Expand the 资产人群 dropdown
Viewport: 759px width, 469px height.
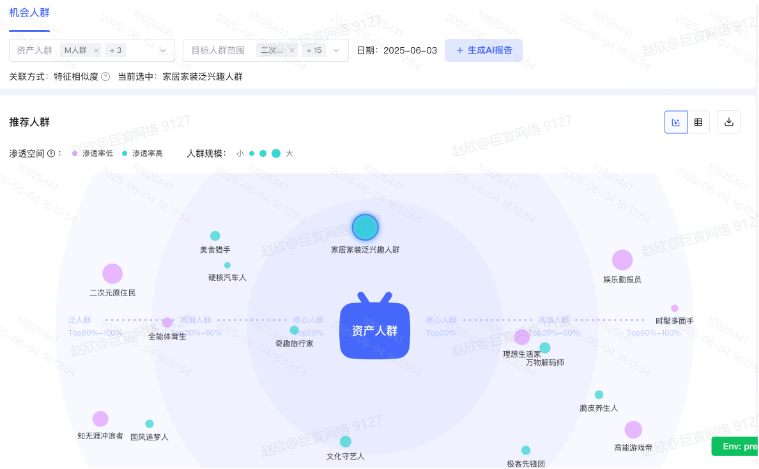pyautogui.click(x=163, y=50)
